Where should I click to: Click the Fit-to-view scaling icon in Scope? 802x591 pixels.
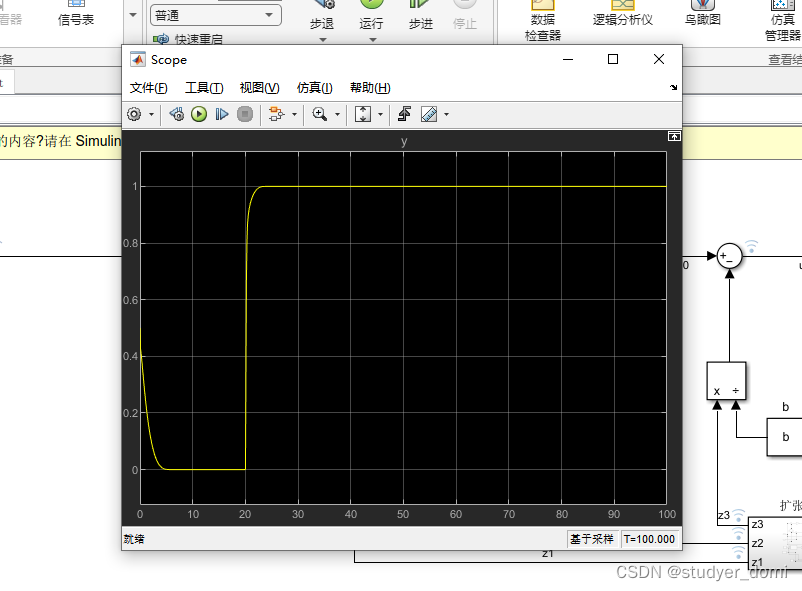[362, 114]
